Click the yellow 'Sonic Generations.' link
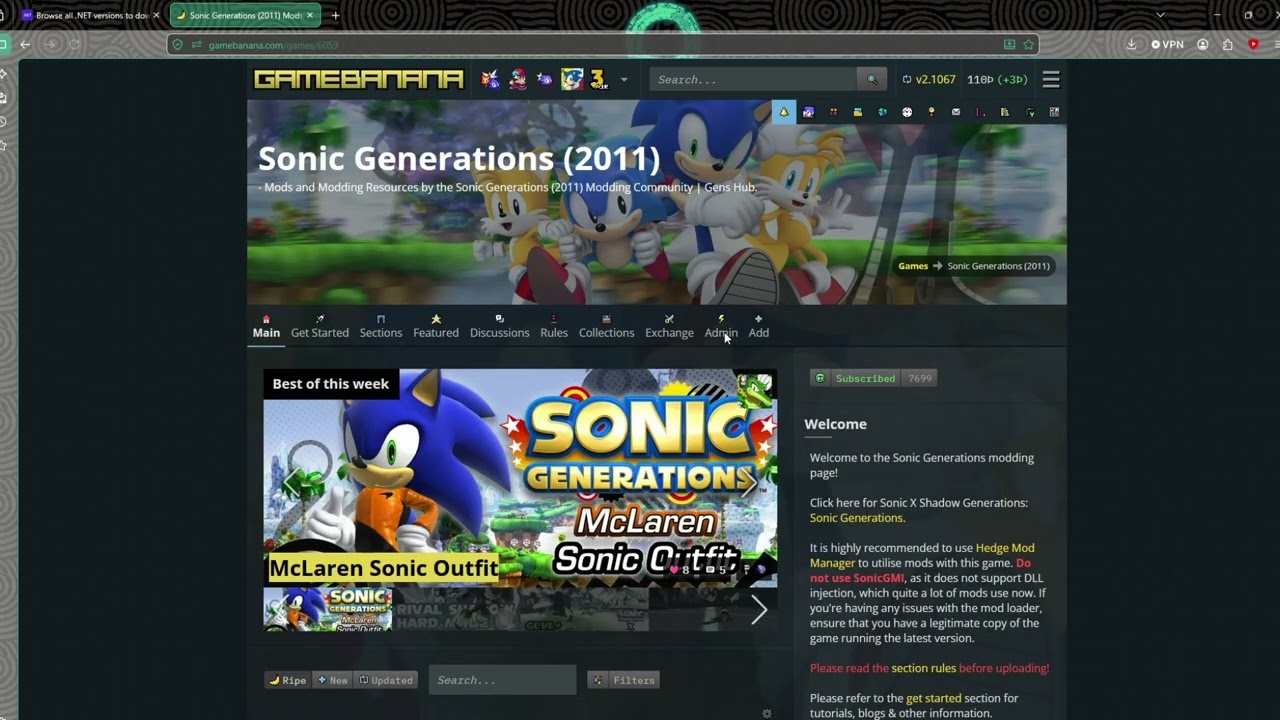This screenshot has height=720, width=1280. (x=857, y=518)
